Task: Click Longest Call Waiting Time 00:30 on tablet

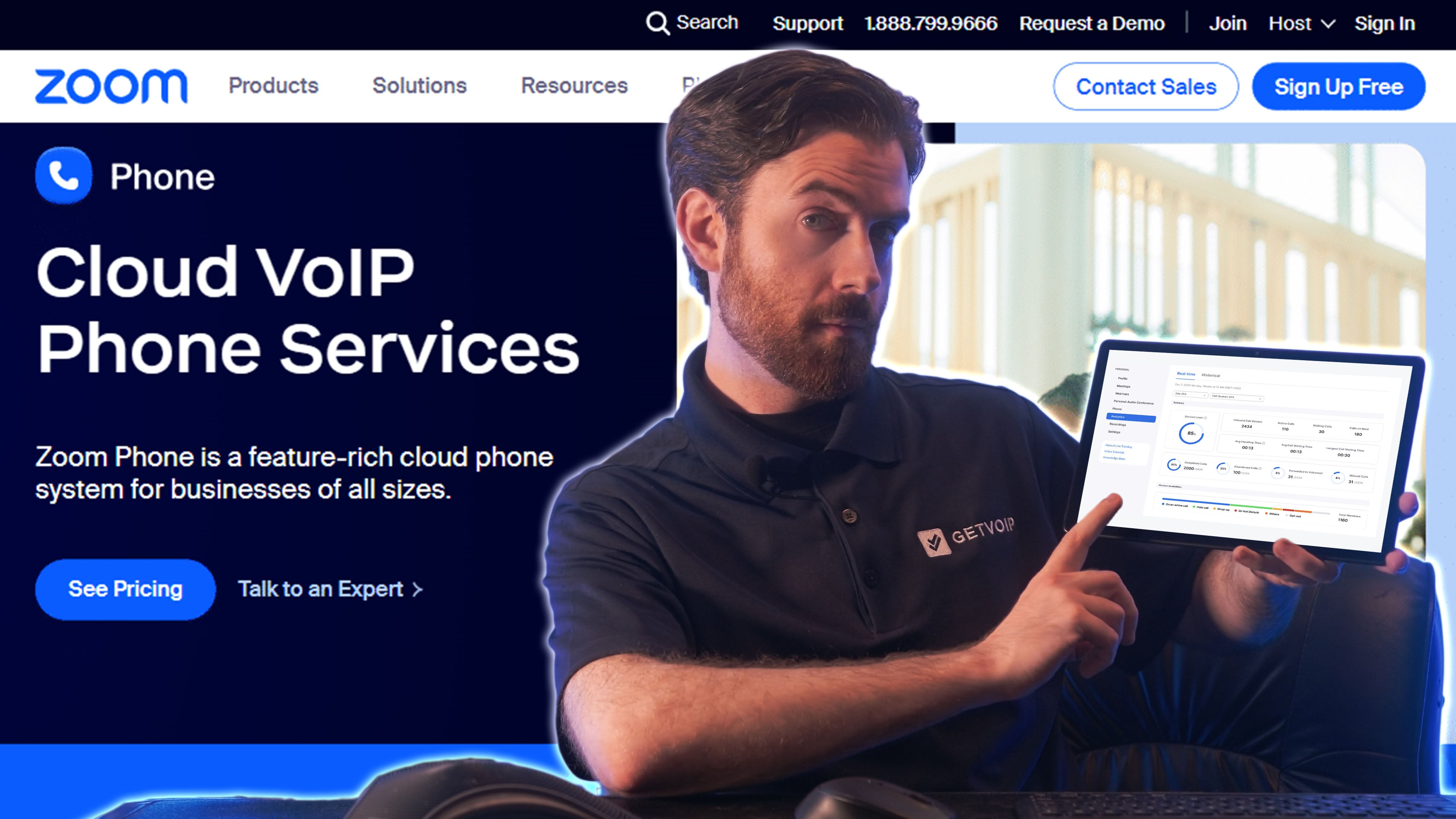Action: point(1343,455)
